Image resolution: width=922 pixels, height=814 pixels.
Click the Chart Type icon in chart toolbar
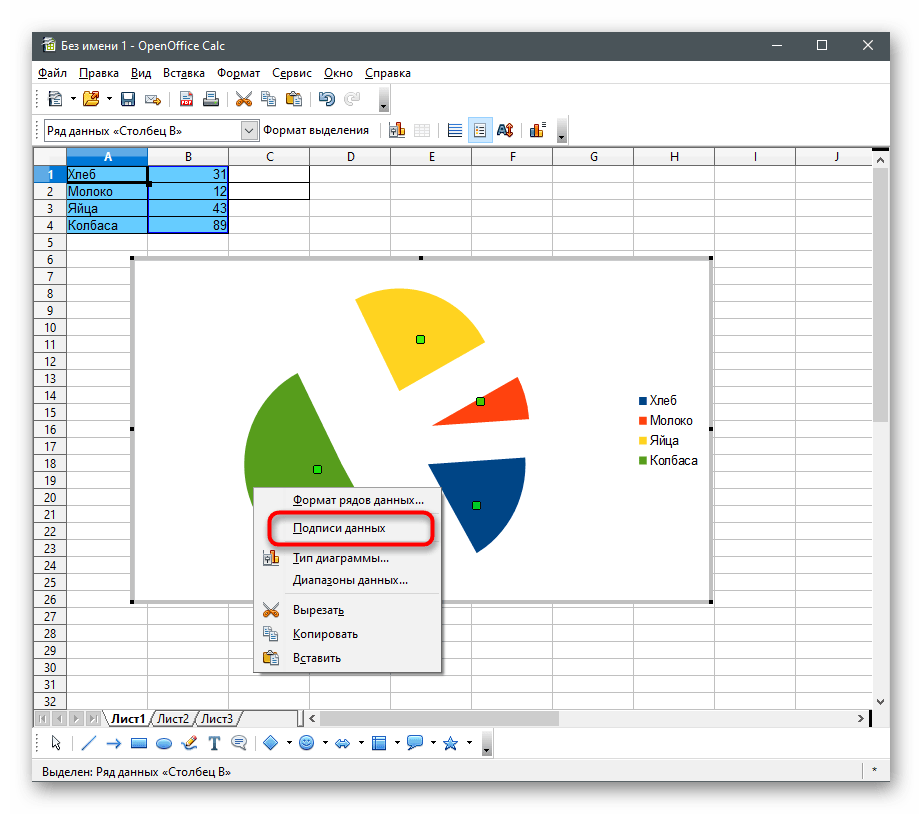click(397, 130)
